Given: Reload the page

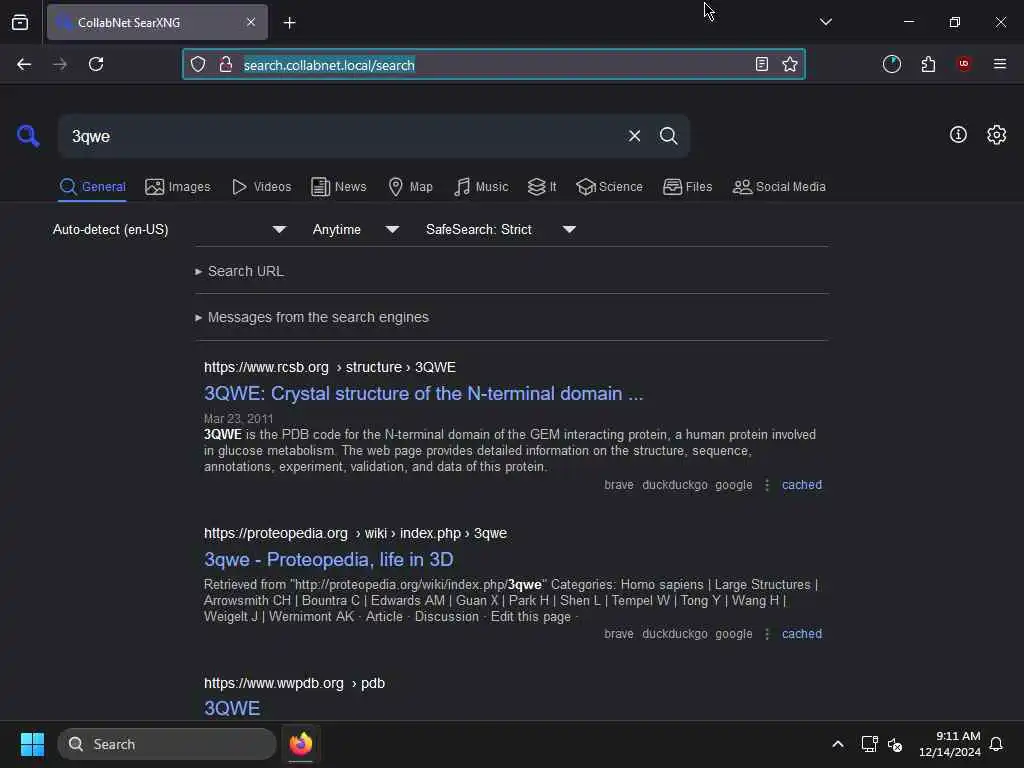Looking at the screenshot, I should click(96, 64).
